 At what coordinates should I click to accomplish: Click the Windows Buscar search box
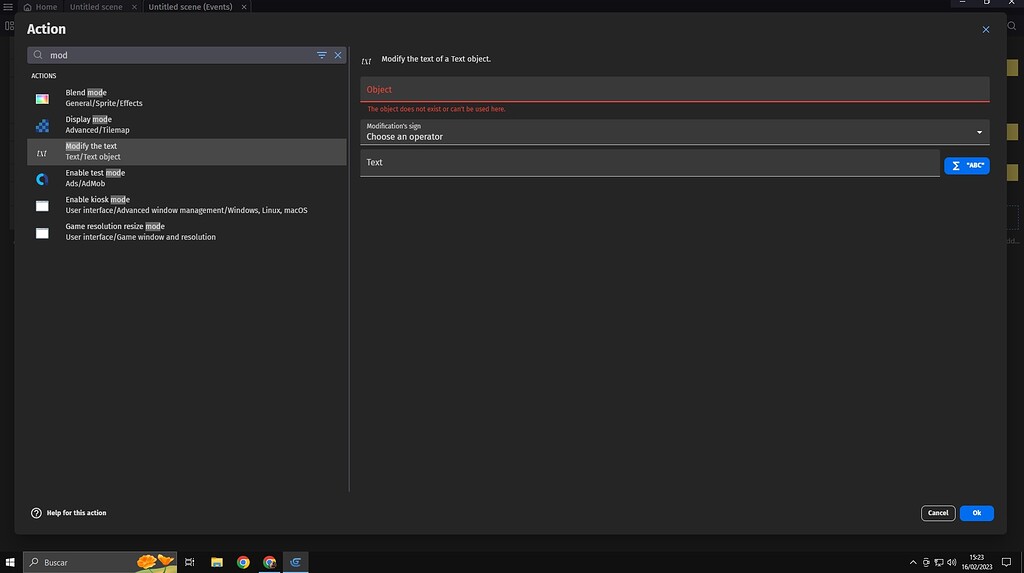click(x=100, y=563)
